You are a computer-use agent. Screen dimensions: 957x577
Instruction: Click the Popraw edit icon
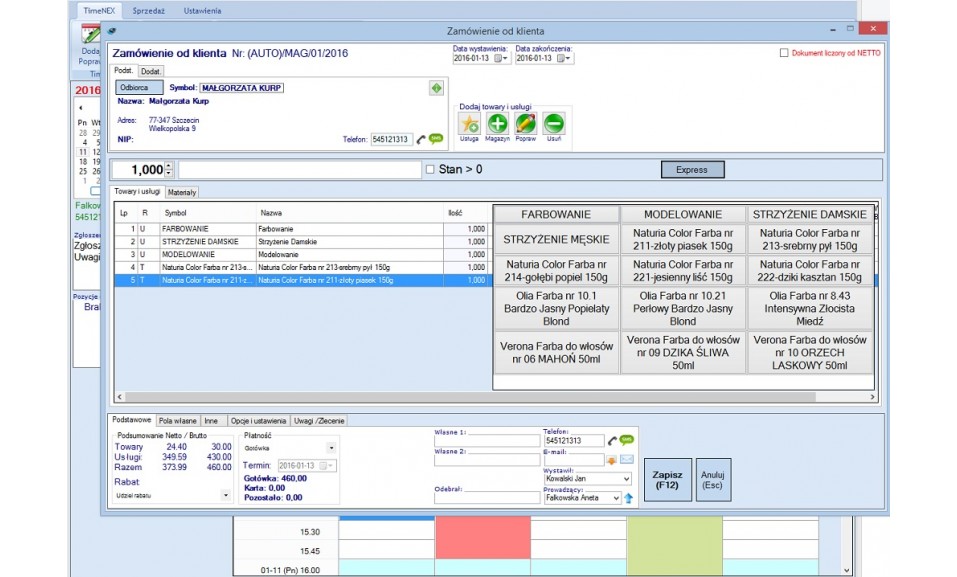[526, 124]
